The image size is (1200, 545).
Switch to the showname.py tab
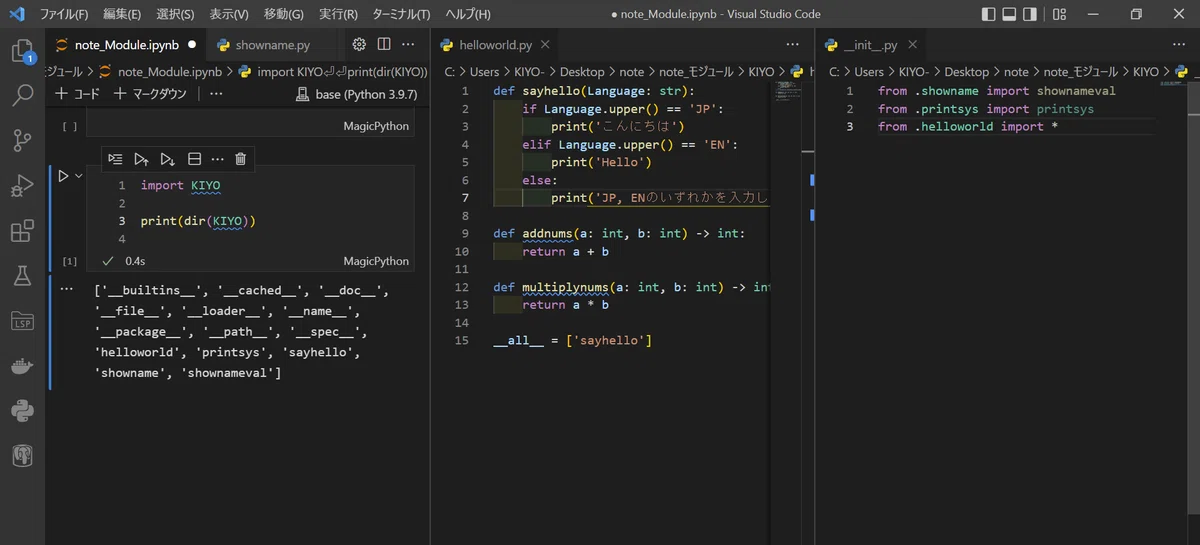(x=273, y=45)
